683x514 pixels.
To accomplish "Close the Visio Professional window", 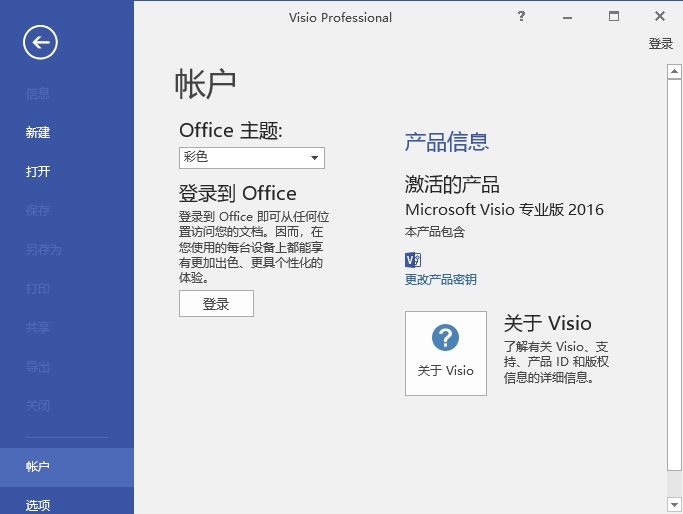I will 660,16.
